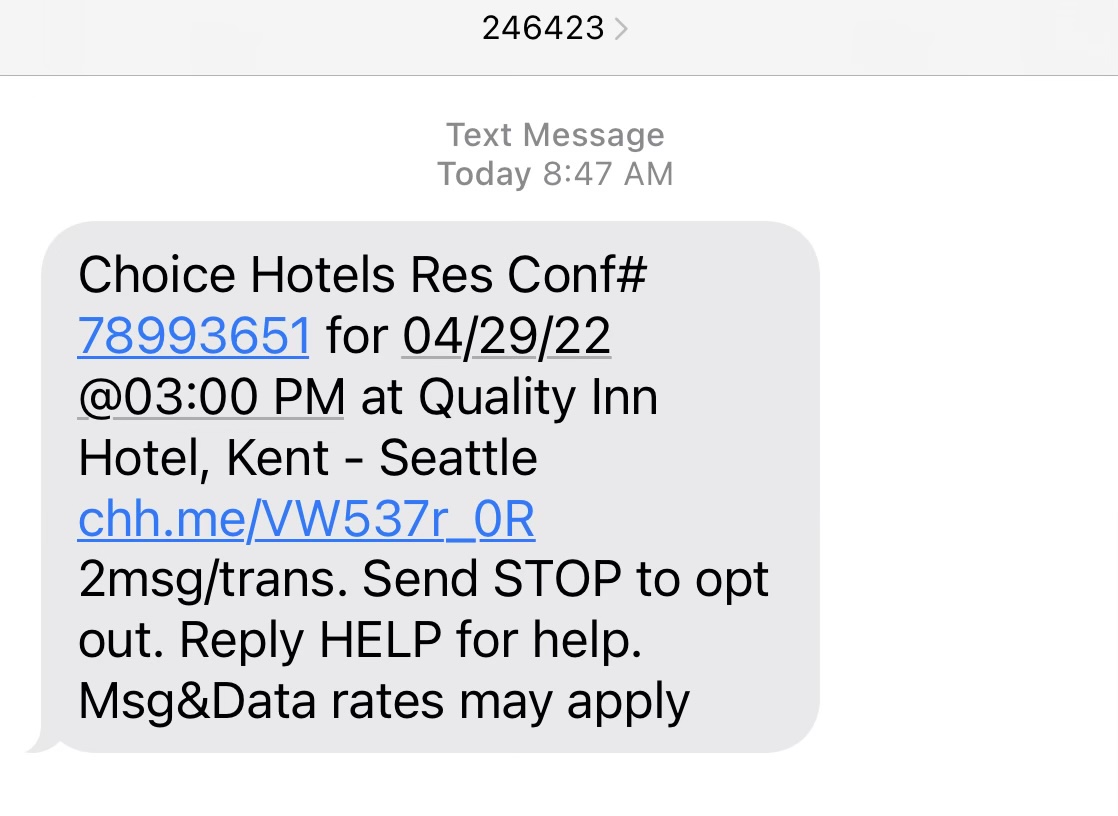Click the Choice Hotels reservation link
Image resolution: width=1118 pixels, height=816 pixels.
click(305, 518)
